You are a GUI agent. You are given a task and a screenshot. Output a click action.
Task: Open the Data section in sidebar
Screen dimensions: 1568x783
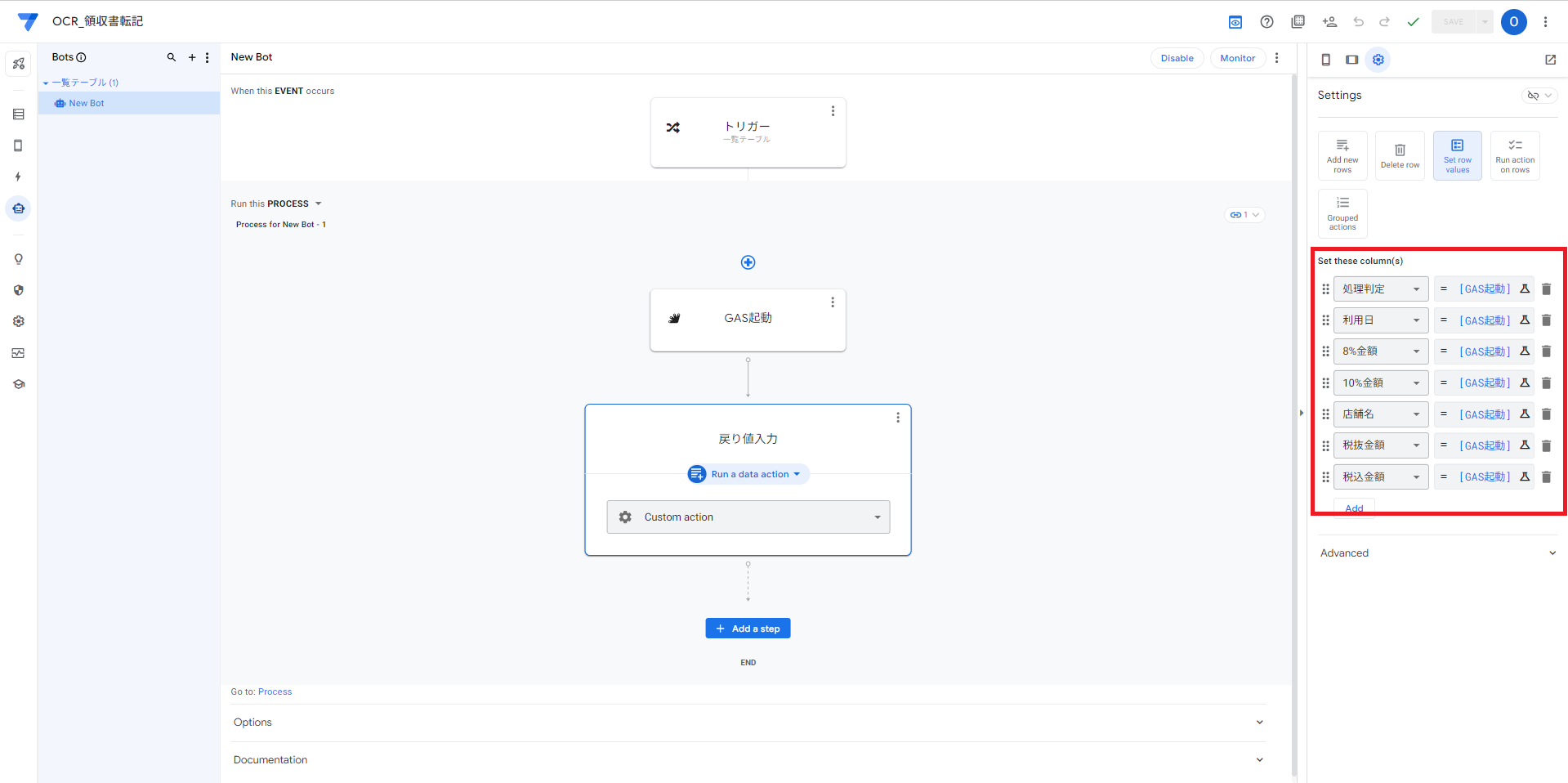(x=19, y=114)
